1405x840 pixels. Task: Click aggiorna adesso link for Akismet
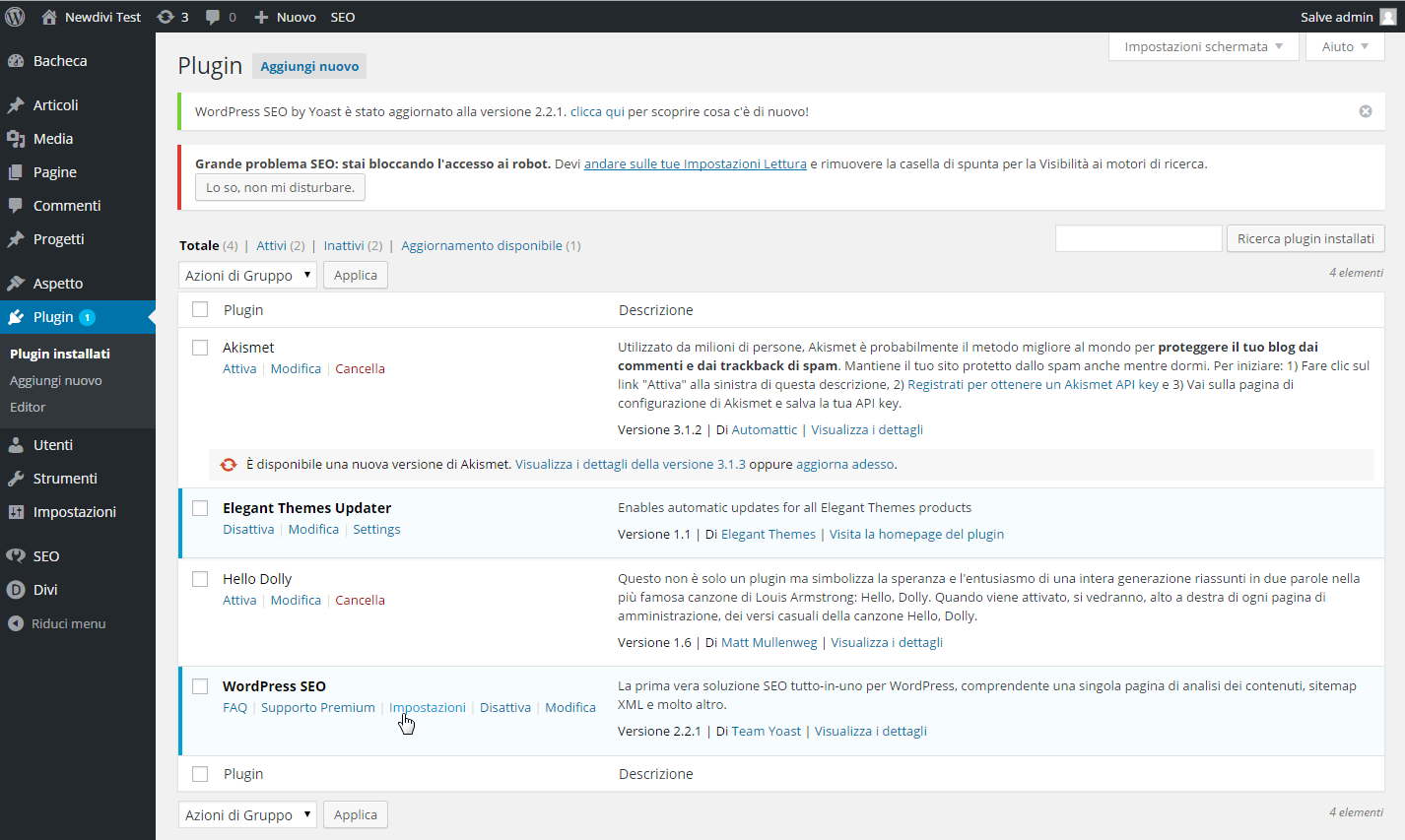point(844,464)
